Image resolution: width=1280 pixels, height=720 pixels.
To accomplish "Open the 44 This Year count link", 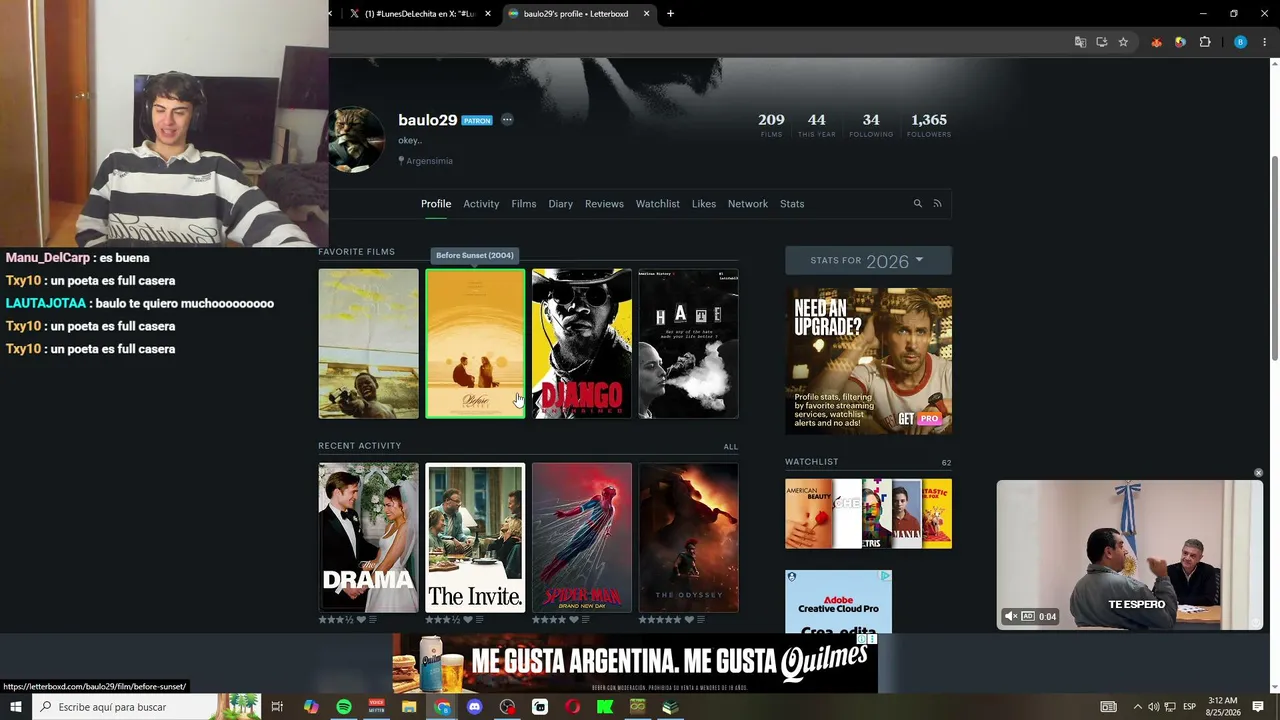I will [817, 125].
